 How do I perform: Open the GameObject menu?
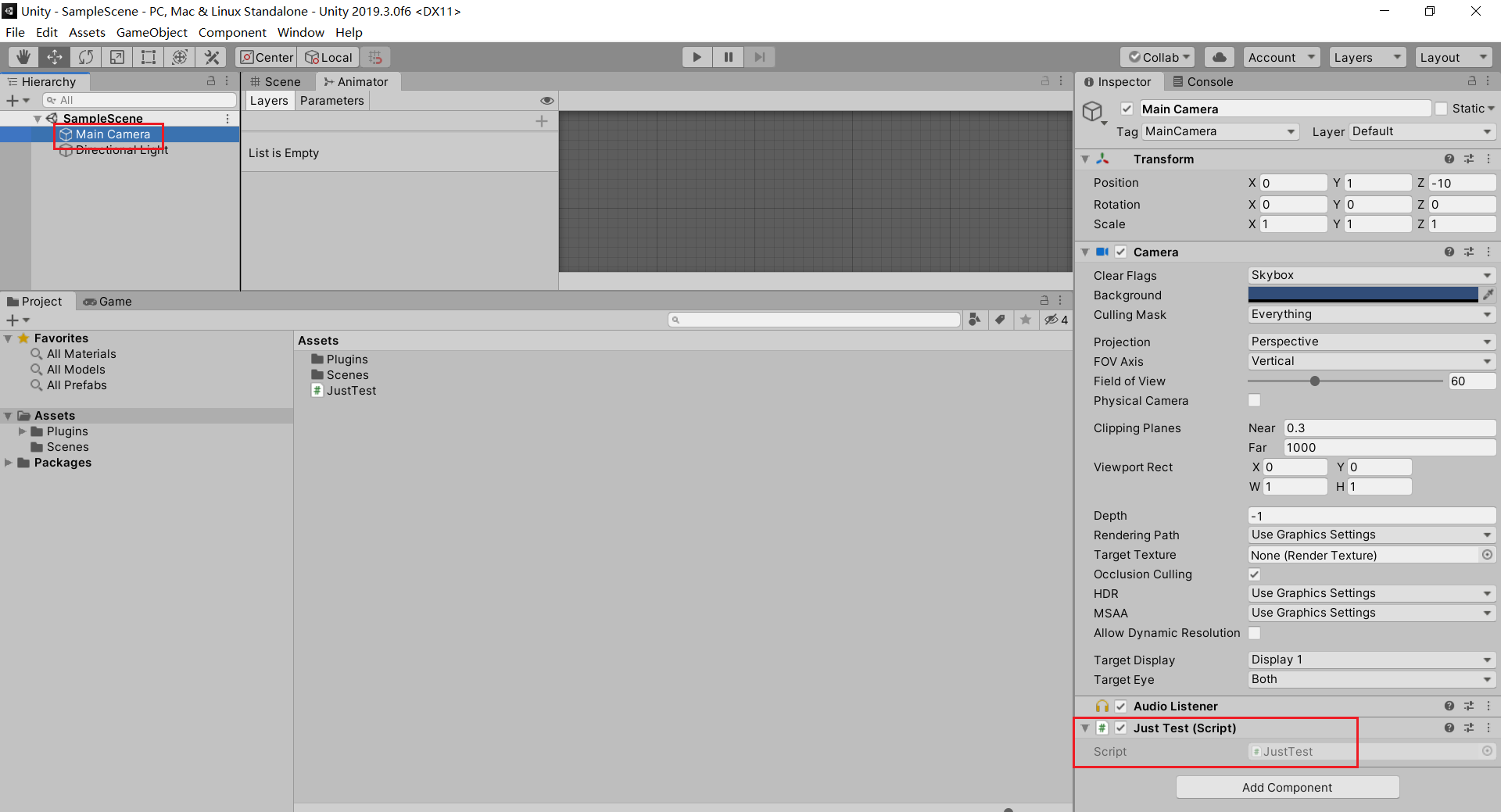[152, 32]
